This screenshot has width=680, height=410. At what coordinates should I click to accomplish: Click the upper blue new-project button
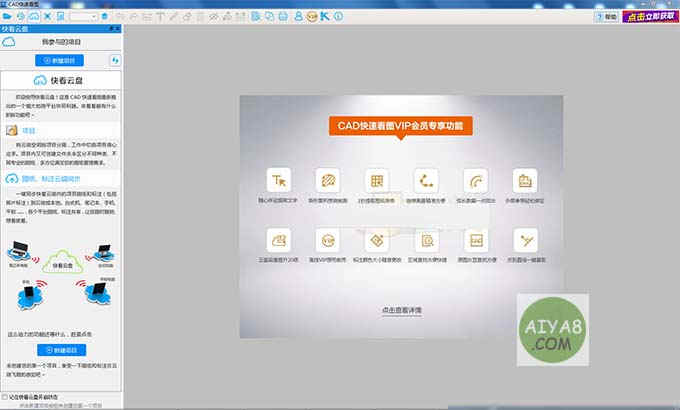coord(59,60)
